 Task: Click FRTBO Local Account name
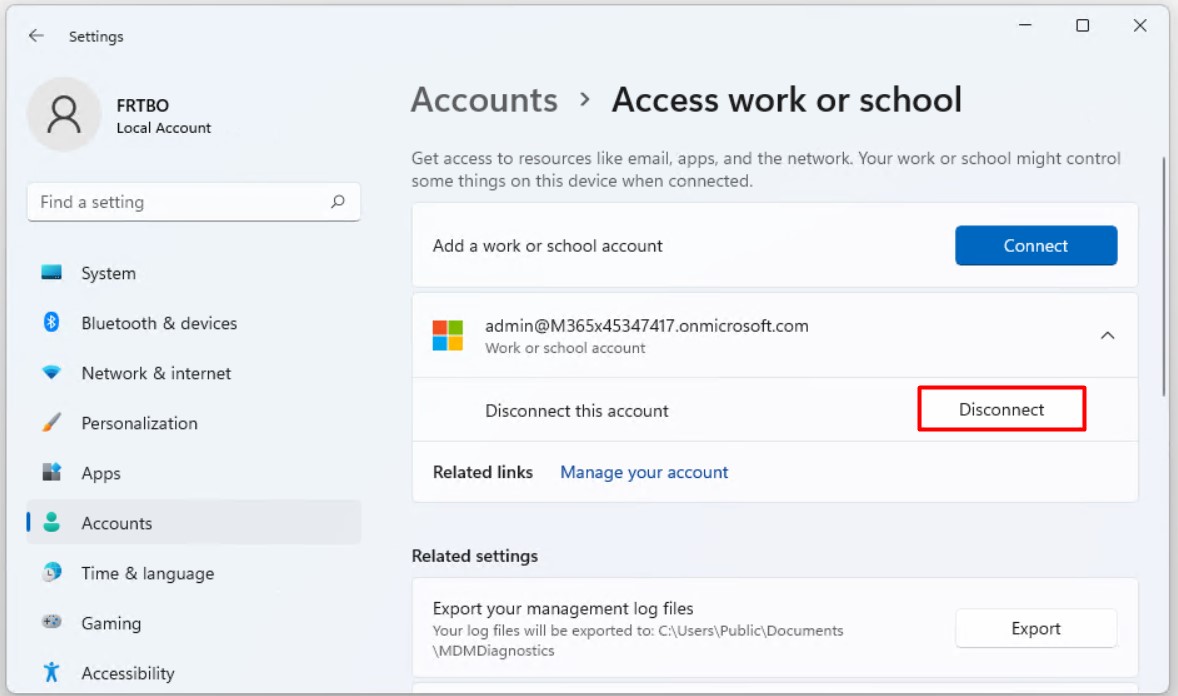pos(164,116)
